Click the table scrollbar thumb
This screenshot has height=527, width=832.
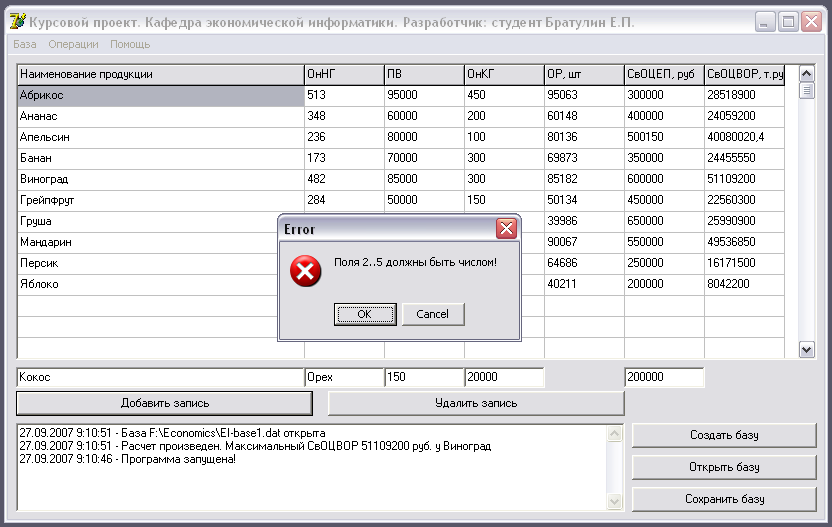point(807,91)
